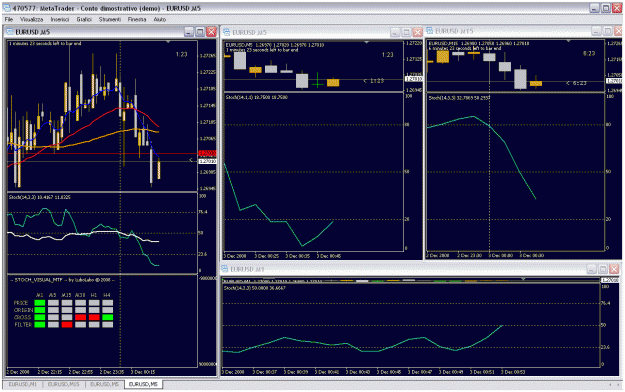
Task: Open the Inserisci menu
Action: tap(60, 19)
